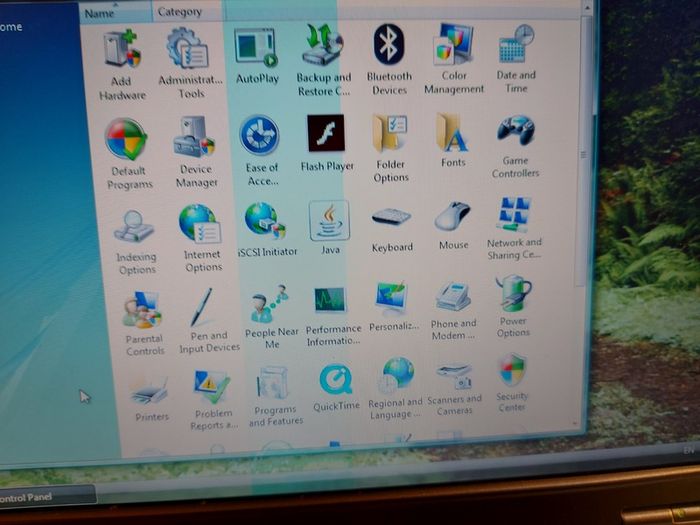Sort items by the Category column header
The image size is (700, 525).
point(187,12)
